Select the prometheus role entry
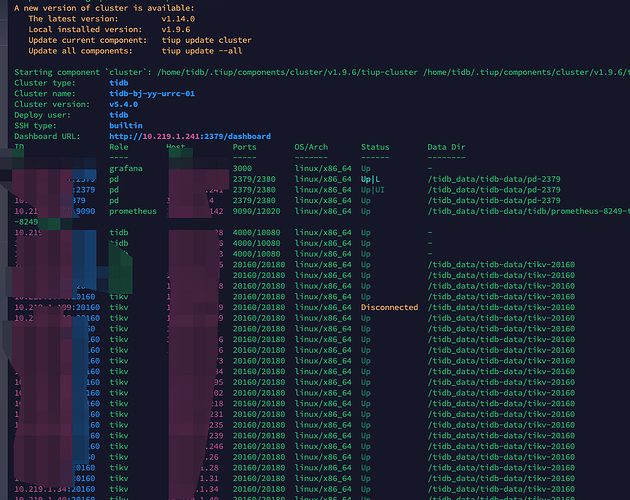 [133, 211]
